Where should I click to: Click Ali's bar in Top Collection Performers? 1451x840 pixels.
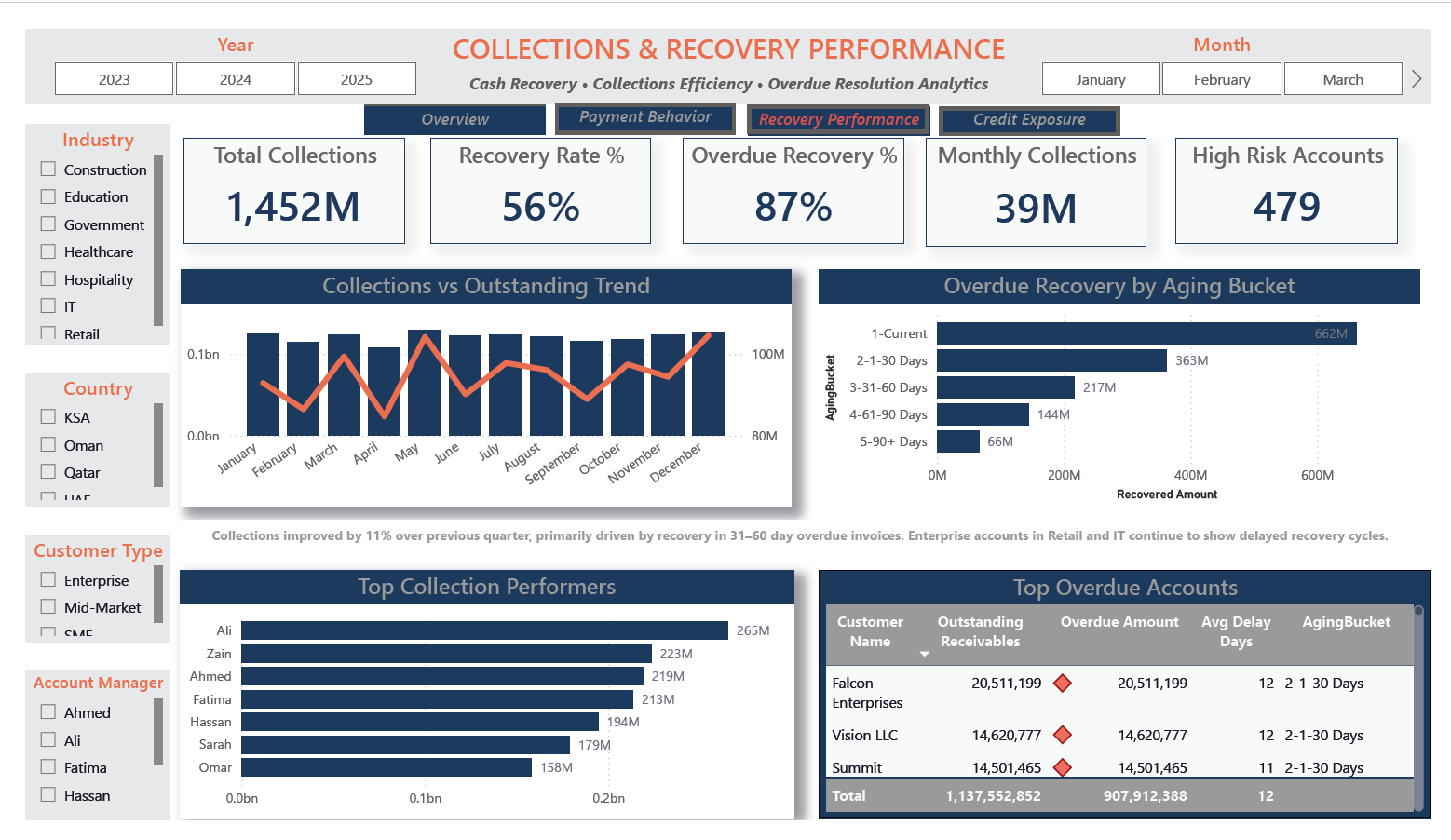coord(484,630)
